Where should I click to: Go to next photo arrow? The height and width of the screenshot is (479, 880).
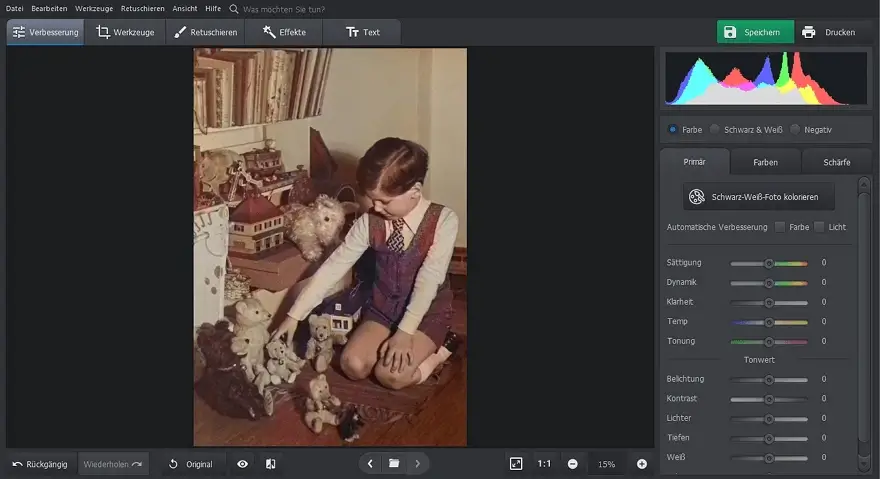[x=417, y=464]
